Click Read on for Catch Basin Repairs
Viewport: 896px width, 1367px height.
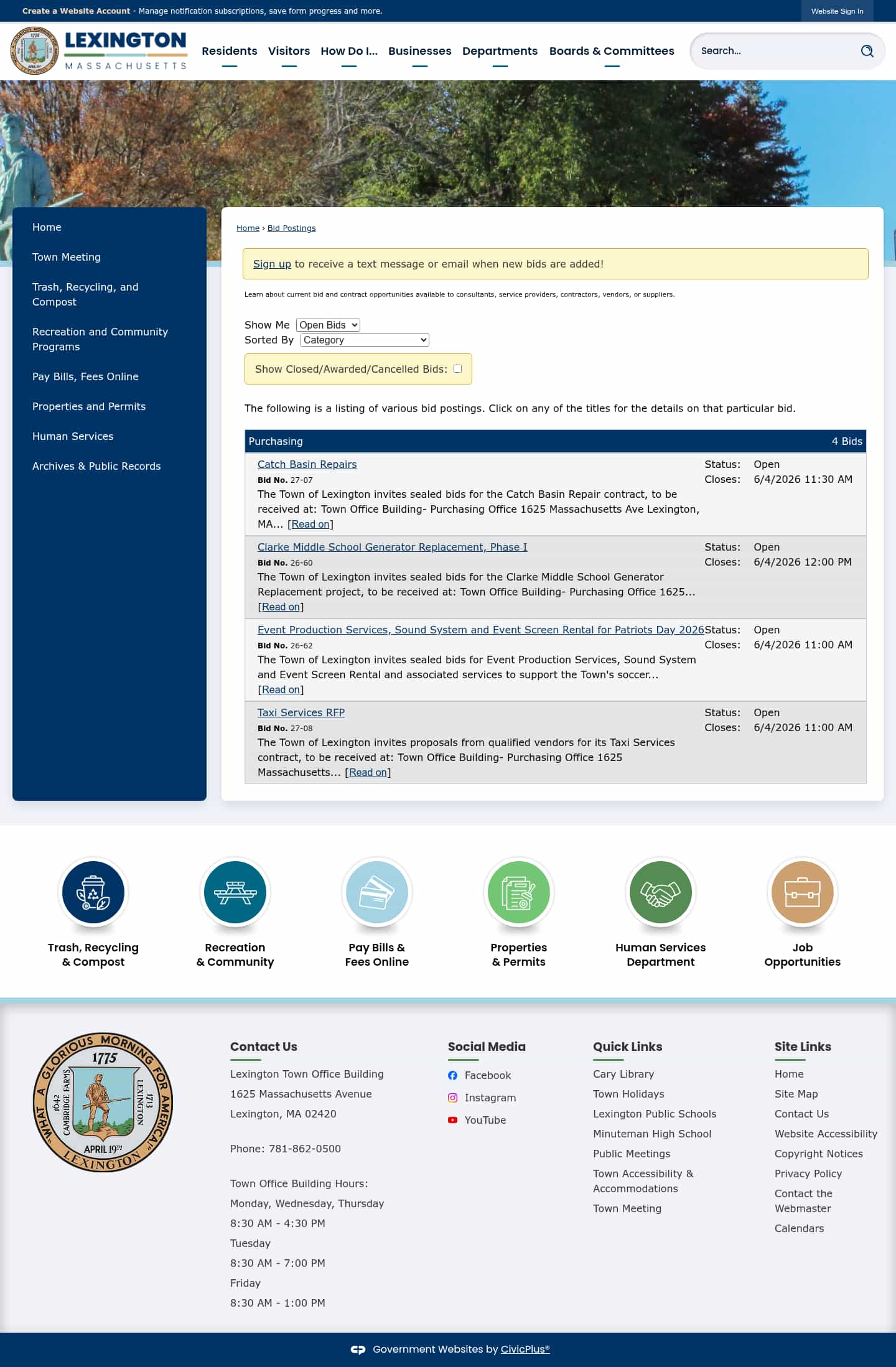pyautogui.click(x=310, y=524)
